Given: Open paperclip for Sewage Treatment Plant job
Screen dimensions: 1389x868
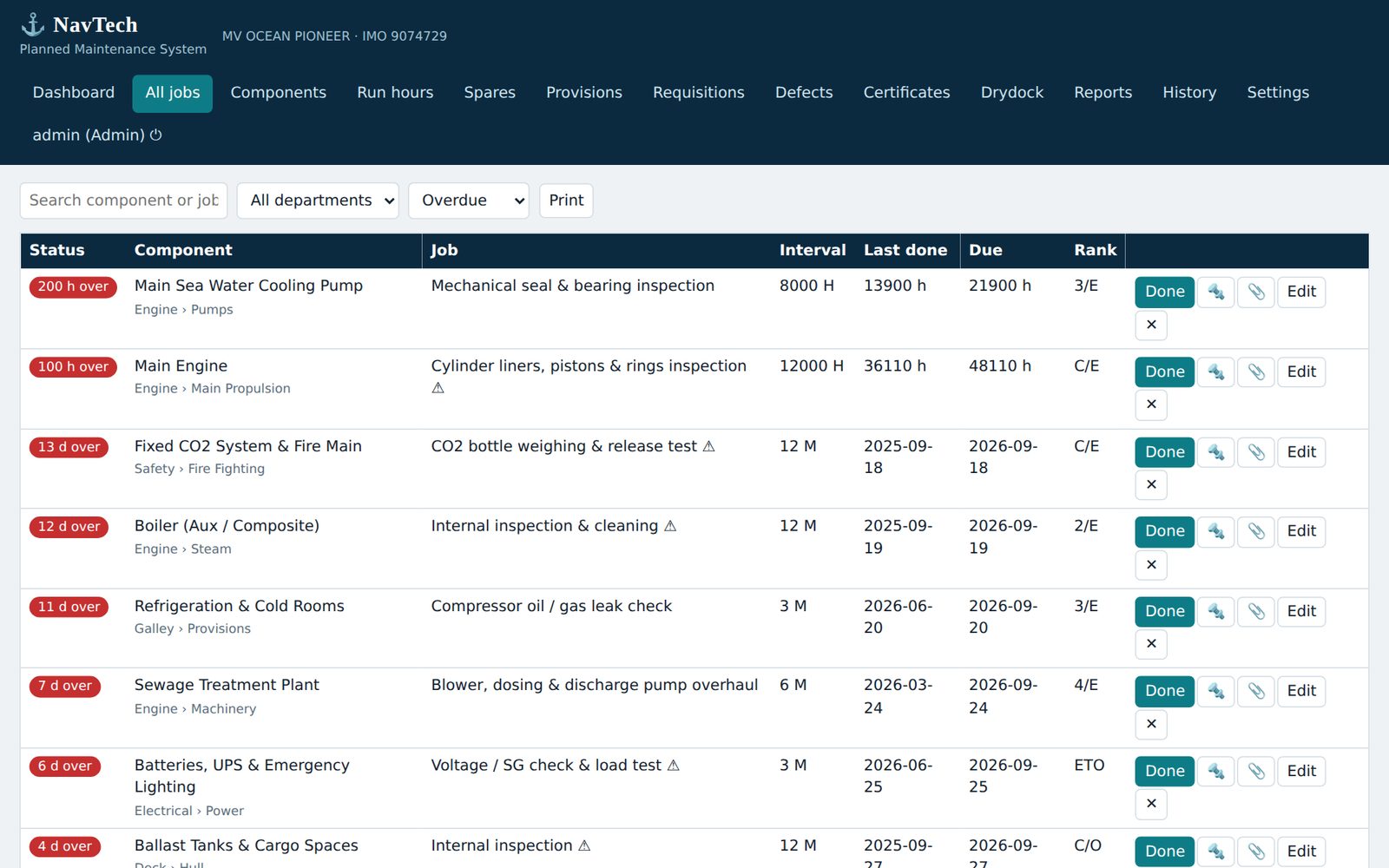Looking at the screenshot, I should point(1255,691).
